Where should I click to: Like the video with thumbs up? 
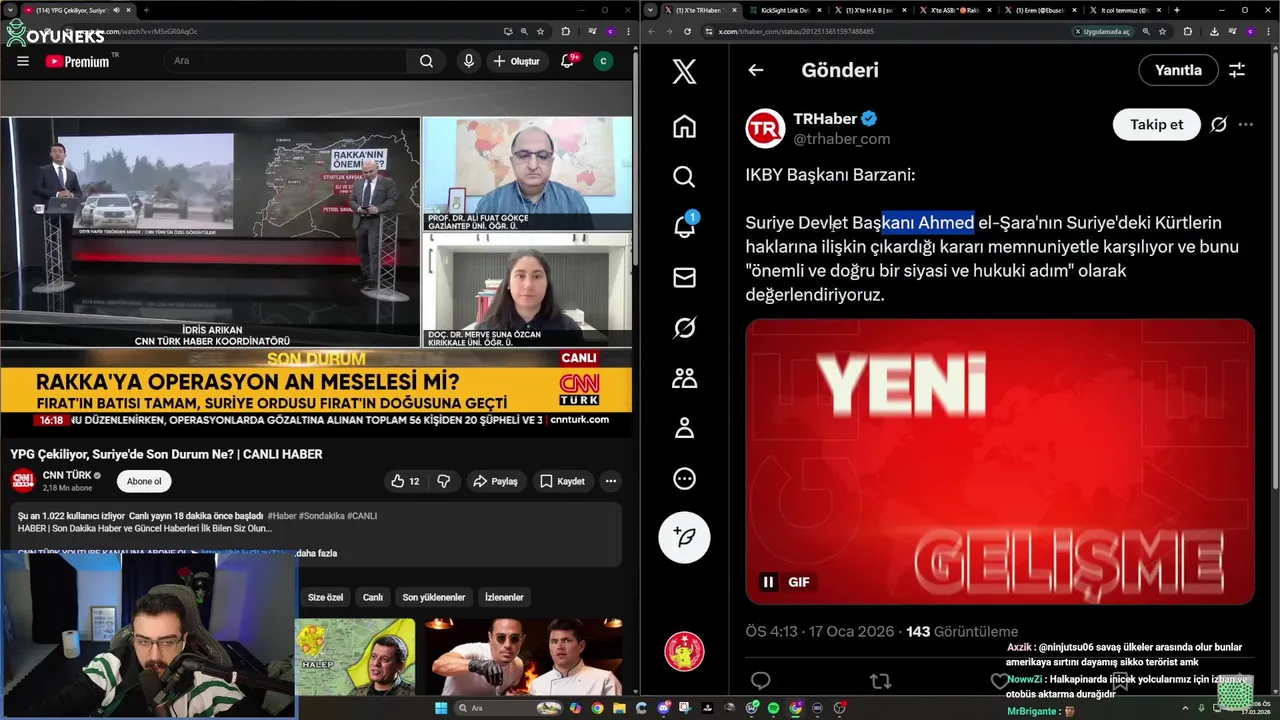coord(405,481)
